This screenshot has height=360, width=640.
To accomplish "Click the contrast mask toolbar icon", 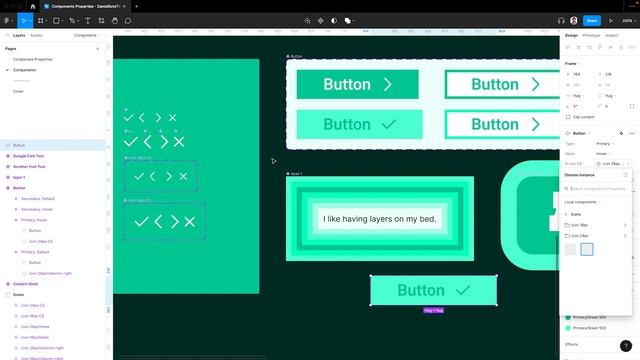I will coord(334,20).
